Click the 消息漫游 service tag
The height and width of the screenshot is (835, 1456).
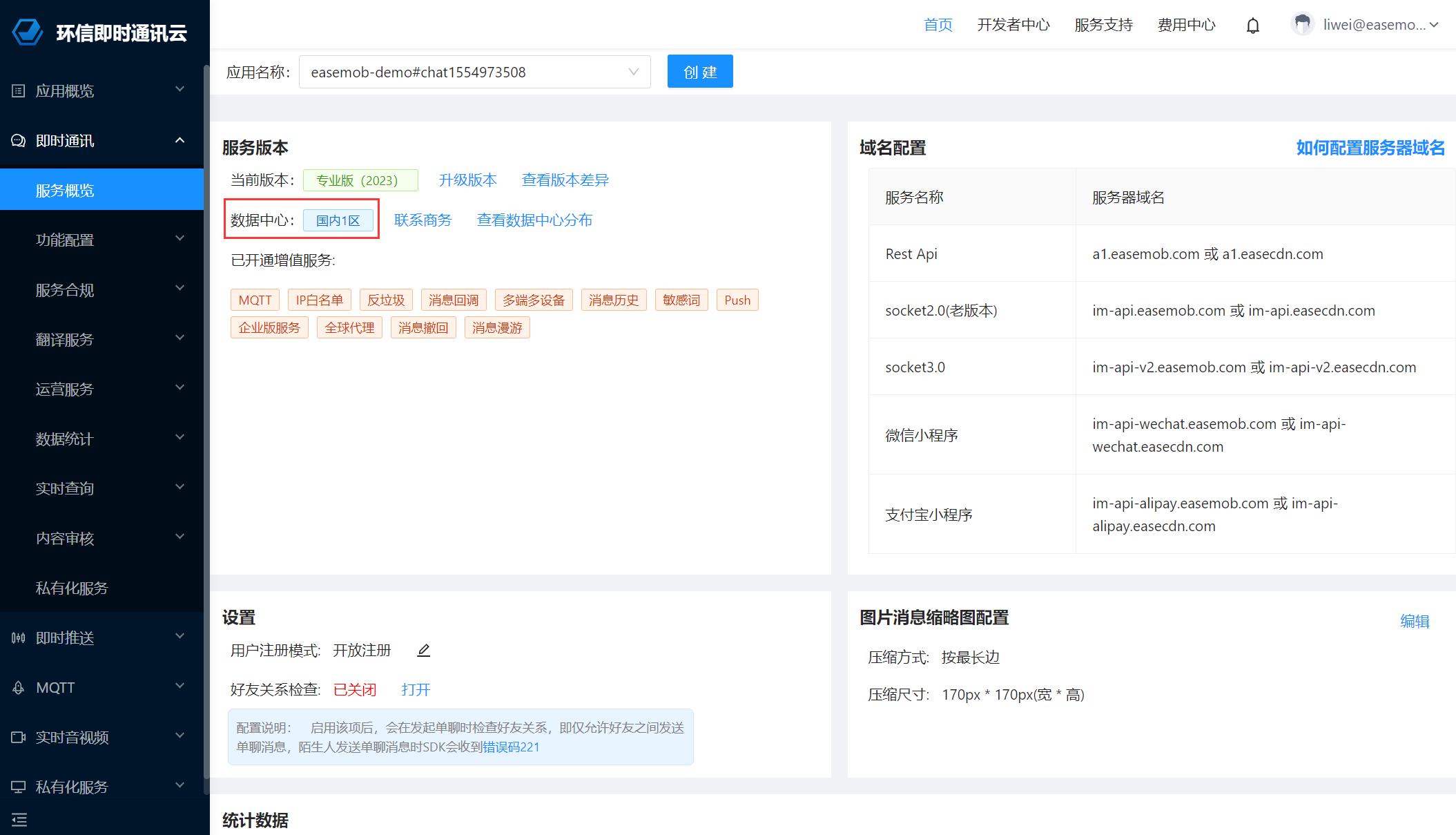click(x=497, y=327)
